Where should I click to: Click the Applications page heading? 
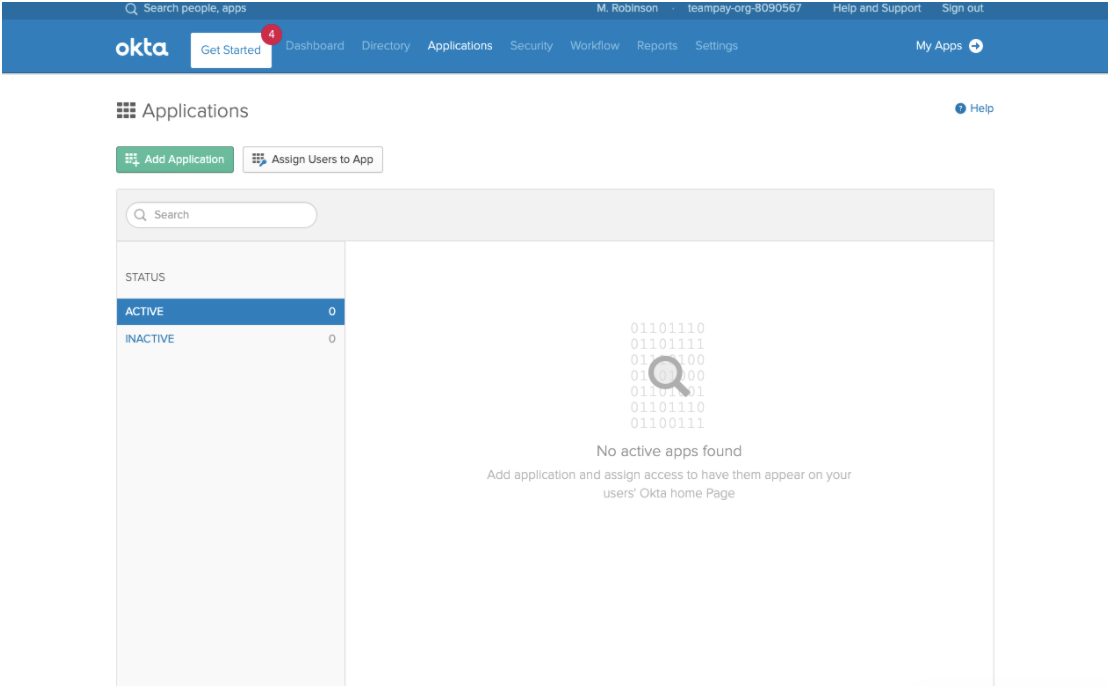(x=195, y=111)
